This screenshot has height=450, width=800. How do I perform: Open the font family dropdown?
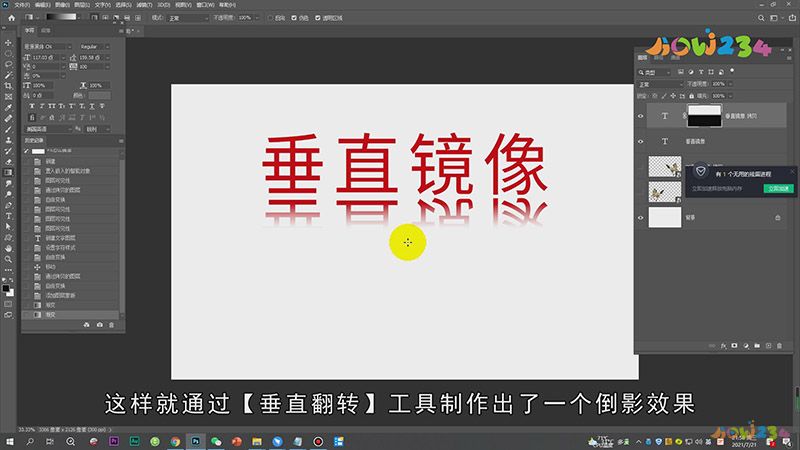coord(47,46)
